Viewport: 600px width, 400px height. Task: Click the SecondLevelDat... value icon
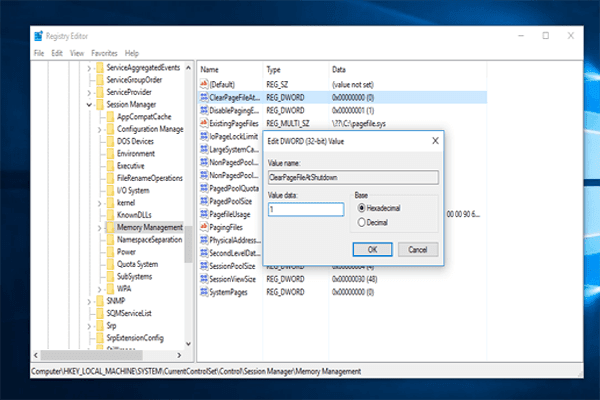pyautogui.click(x=204, y=253)
